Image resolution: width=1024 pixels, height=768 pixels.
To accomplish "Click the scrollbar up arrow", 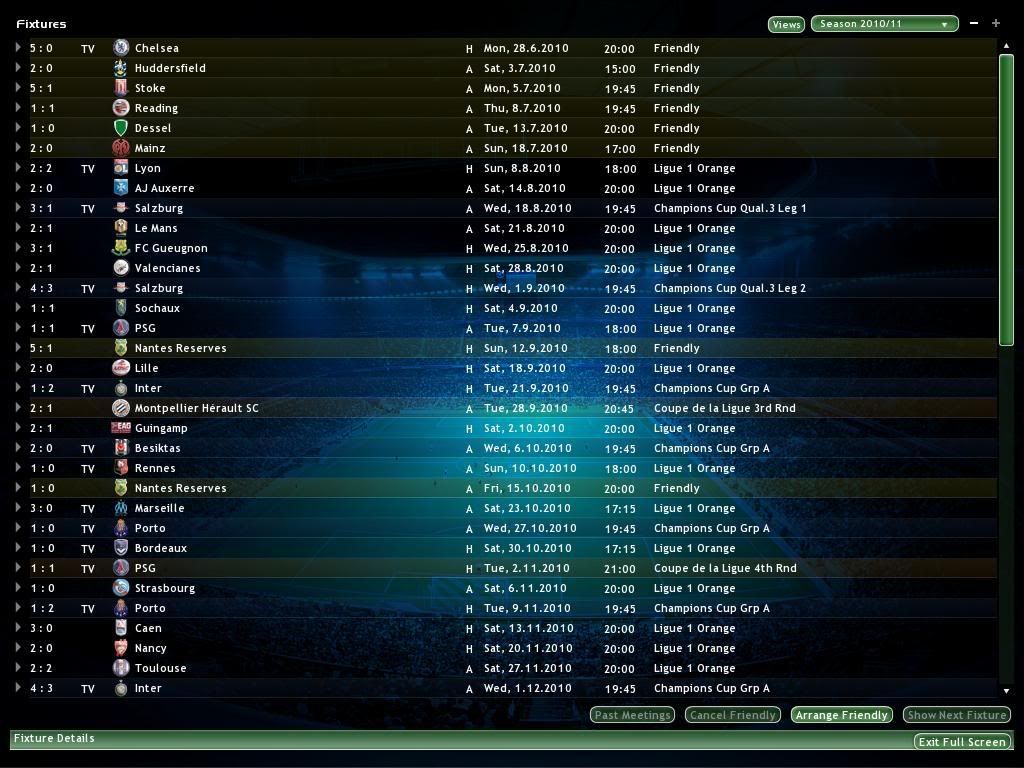I will tap(1006, 46).
